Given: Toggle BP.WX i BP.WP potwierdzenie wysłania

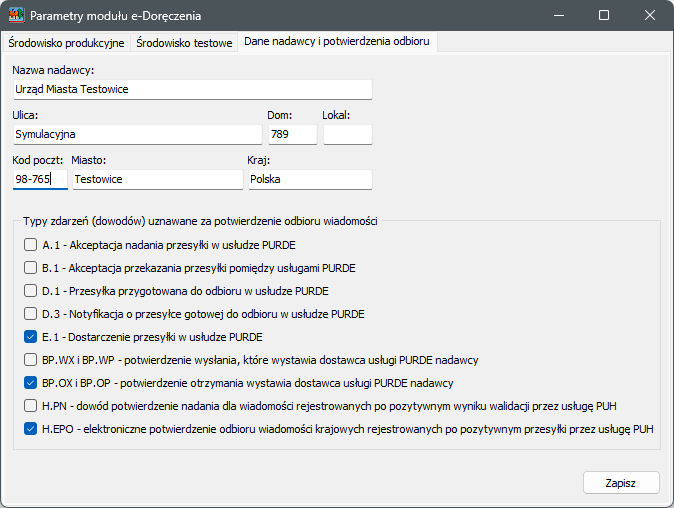Looking at the screenshot, I should click(31, 360).
